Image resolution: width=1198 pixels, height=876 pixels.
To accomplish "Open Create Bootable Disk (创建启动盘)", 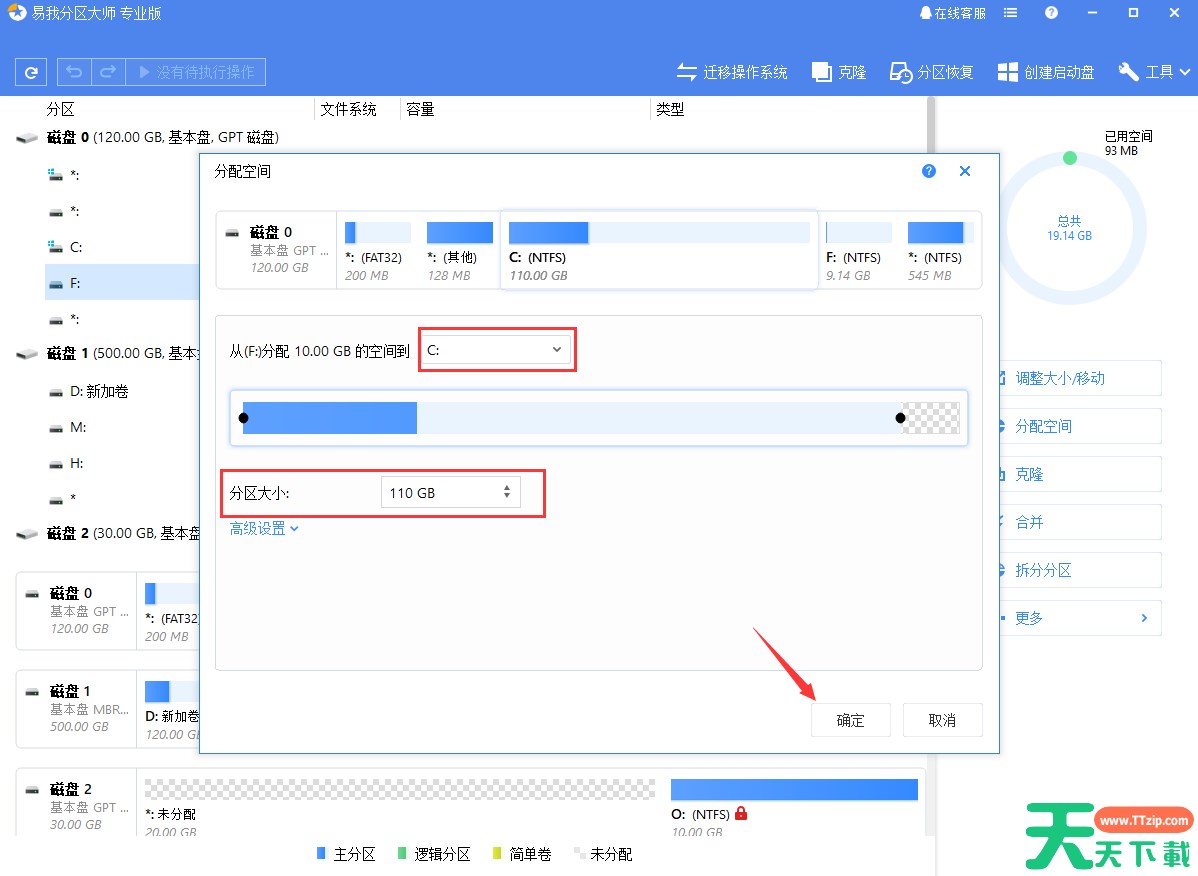I will tap(1046, 72).
